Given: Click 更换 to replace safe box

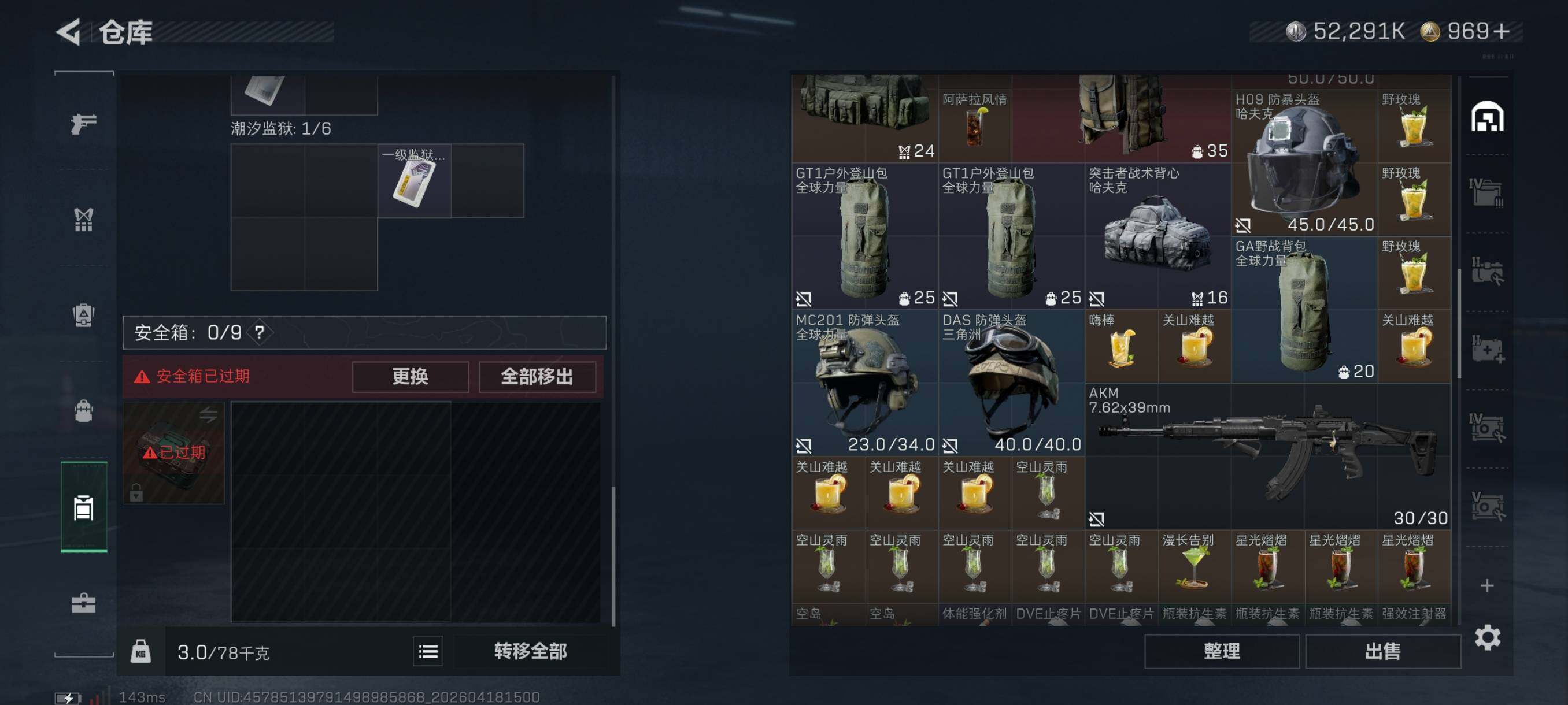Looking at the screenshot, I should (411, 377).
